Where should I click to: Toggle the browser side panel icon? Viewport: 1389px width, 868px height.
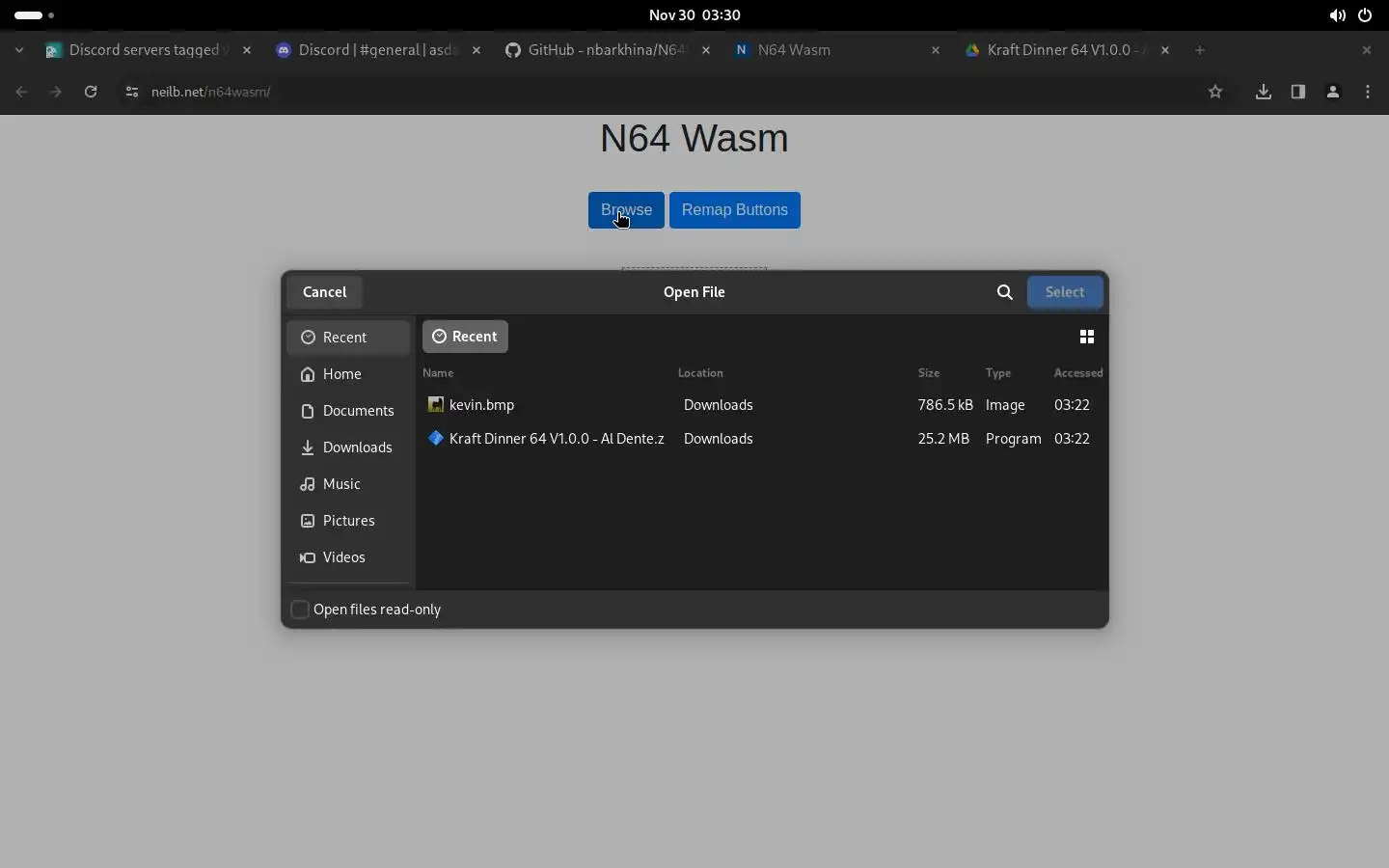pyautogui.click(x=1299, y=92)
